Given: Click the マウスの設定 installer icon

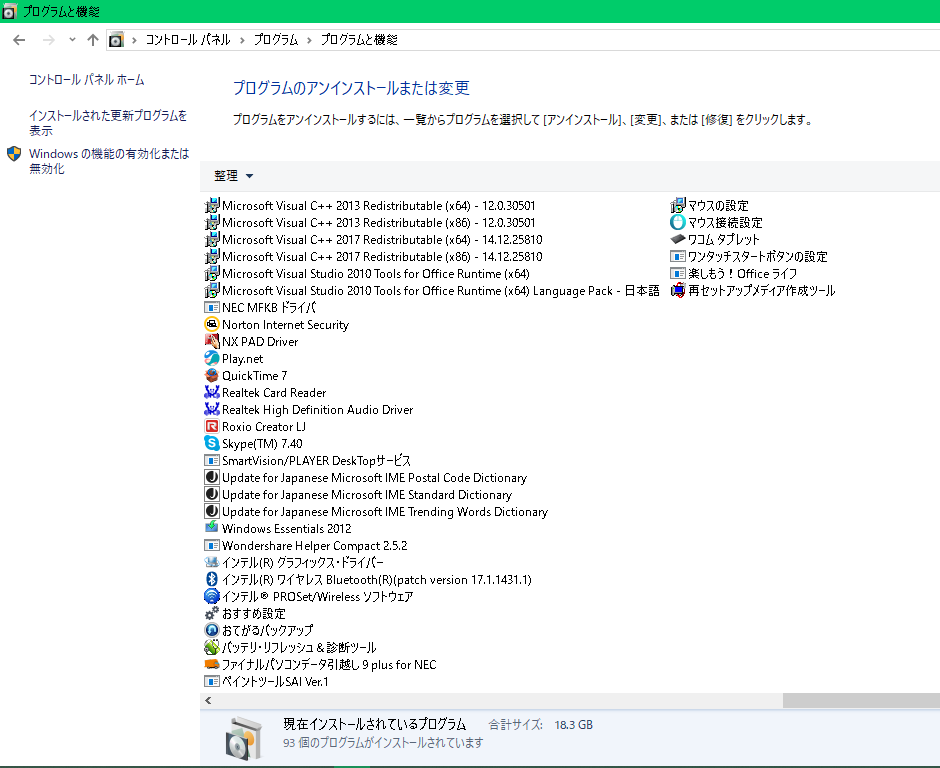Looking at the screenshot, I should point(677,206).
